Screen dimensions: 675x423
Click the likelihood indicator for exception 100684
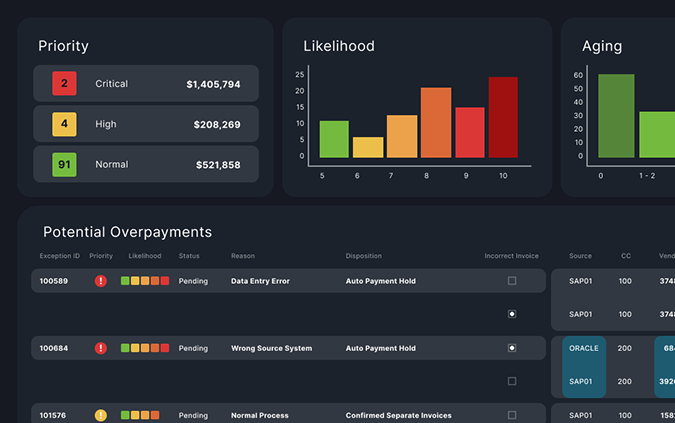click(145, 348)
